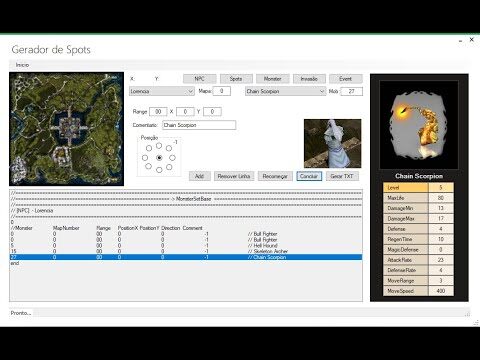Select the Monster button

(x=272, y=79)
